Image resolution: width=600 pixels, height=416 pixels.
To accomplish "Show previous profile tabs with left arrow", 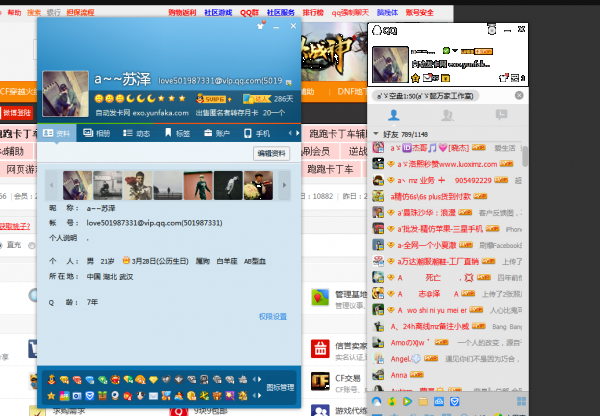I will tap(290, 133).
